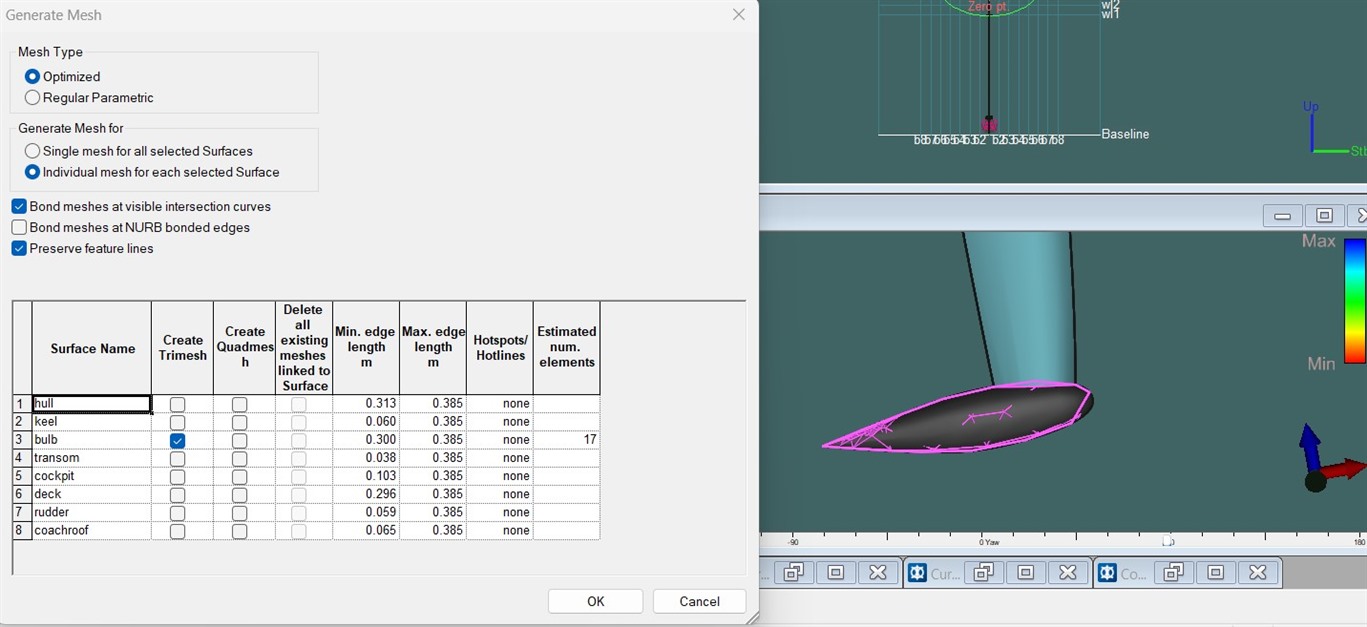
Task: Enable Create Quadmesh for keel
Action: coord(239,422)
